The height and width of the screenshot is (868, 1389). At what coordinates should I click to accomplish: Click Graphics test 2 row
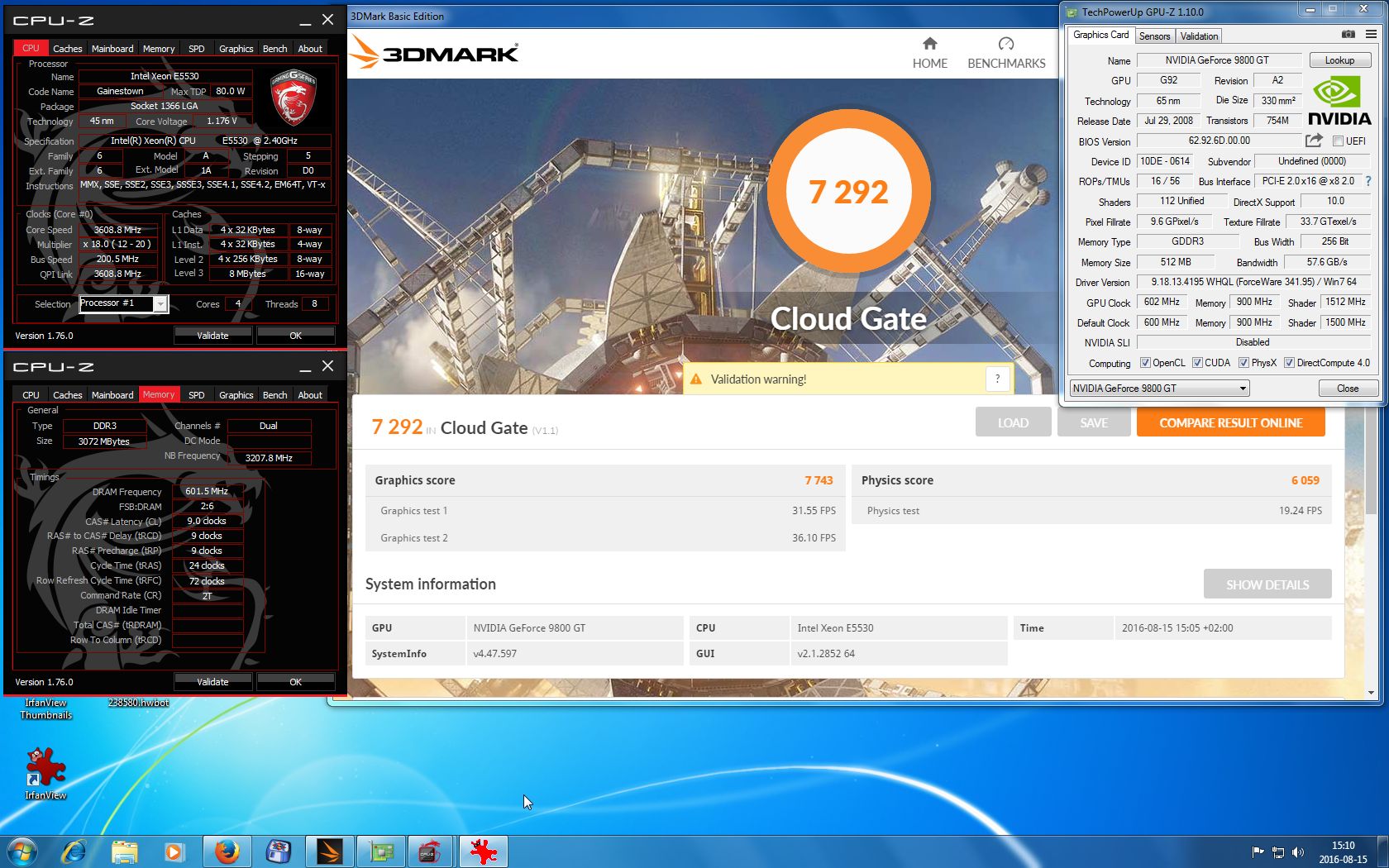click(605, 538)
